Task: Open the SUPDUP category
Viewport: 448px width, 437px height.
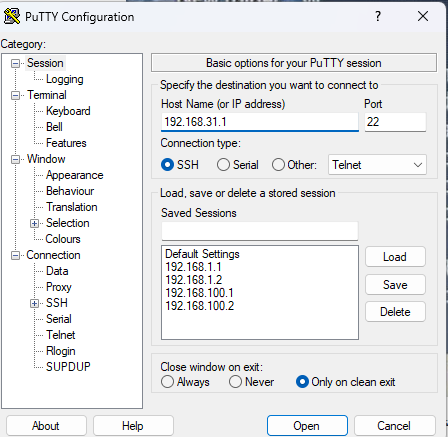Action: (x=68, y=367)
